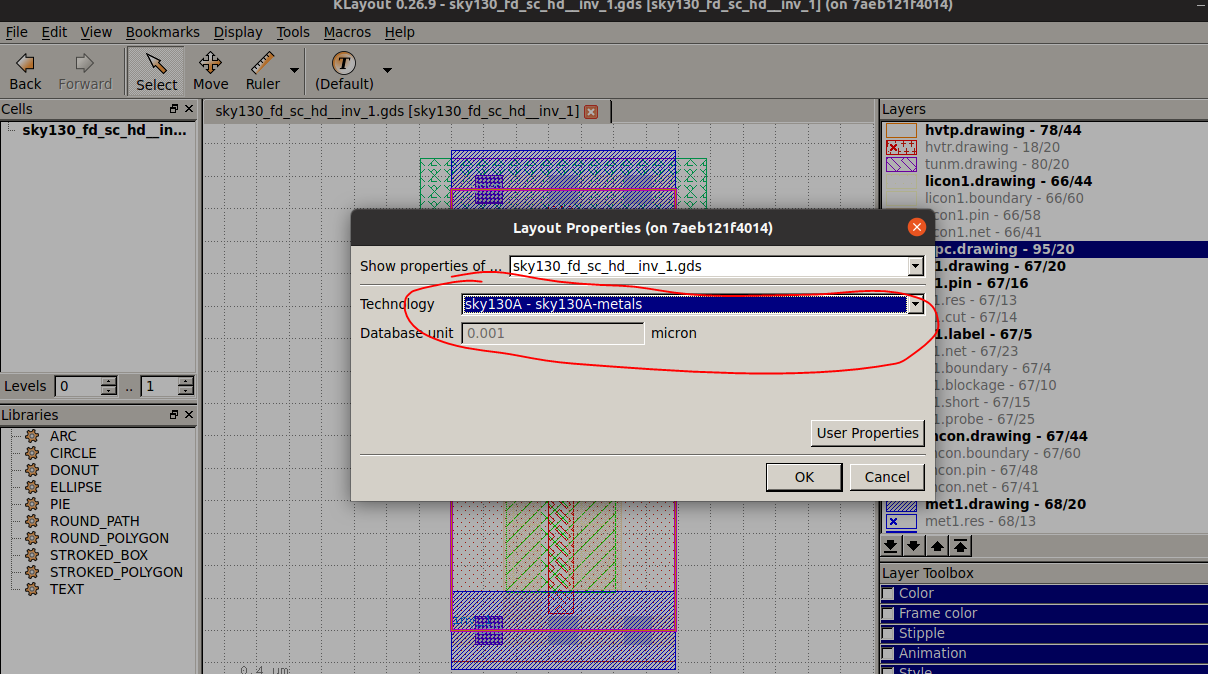Open the Ruler tool options arrow

coord(294,70)
